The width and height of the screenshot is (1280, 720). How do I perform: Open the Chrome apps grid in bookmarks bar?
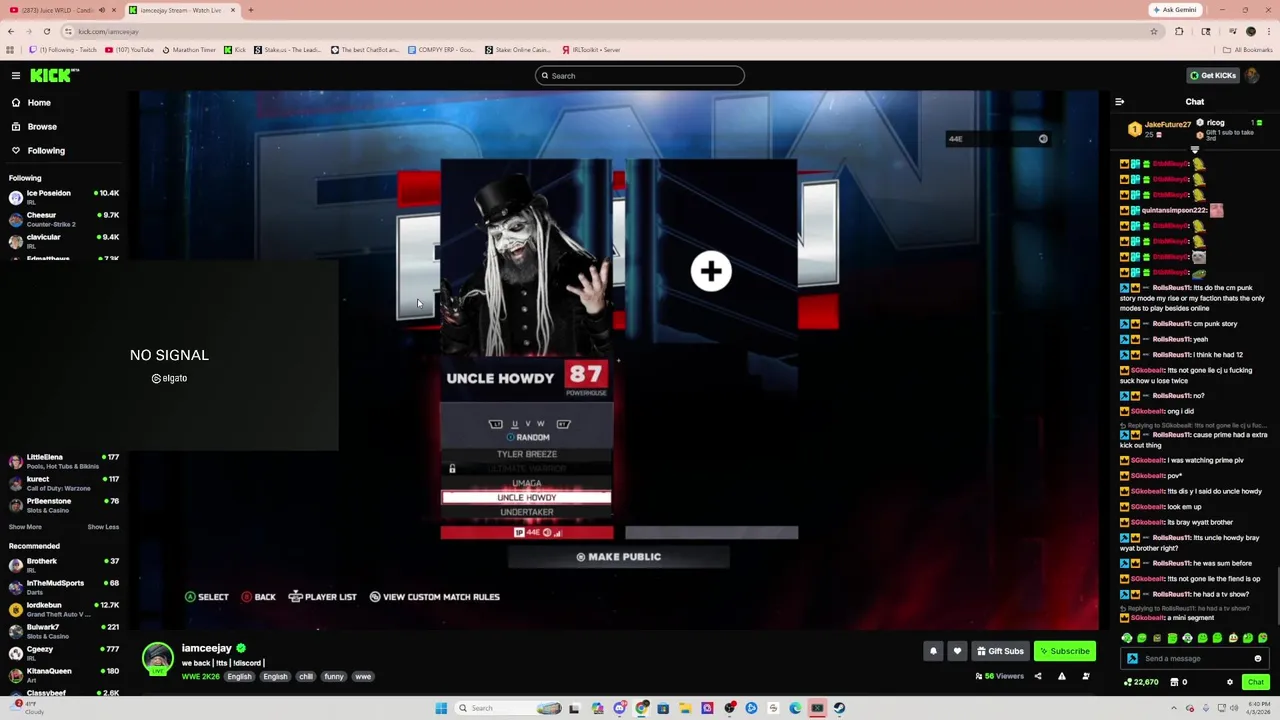click(10, 50)
